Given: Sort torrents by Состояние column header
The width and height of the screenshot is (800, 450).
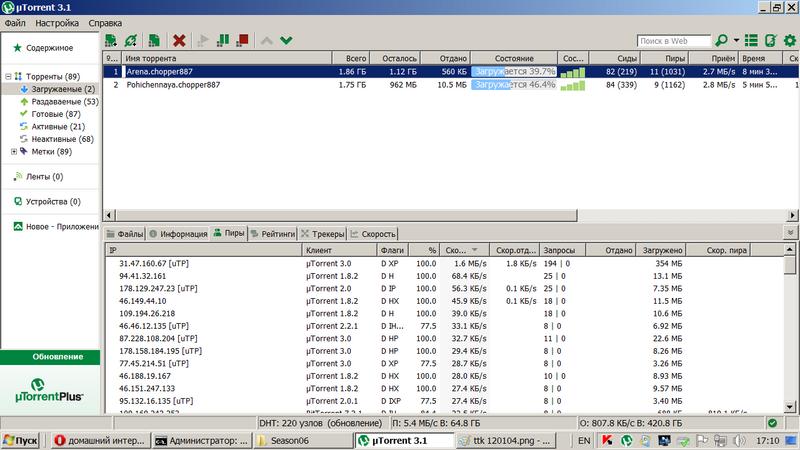Looking at the screenshot, I should [514, 59].
